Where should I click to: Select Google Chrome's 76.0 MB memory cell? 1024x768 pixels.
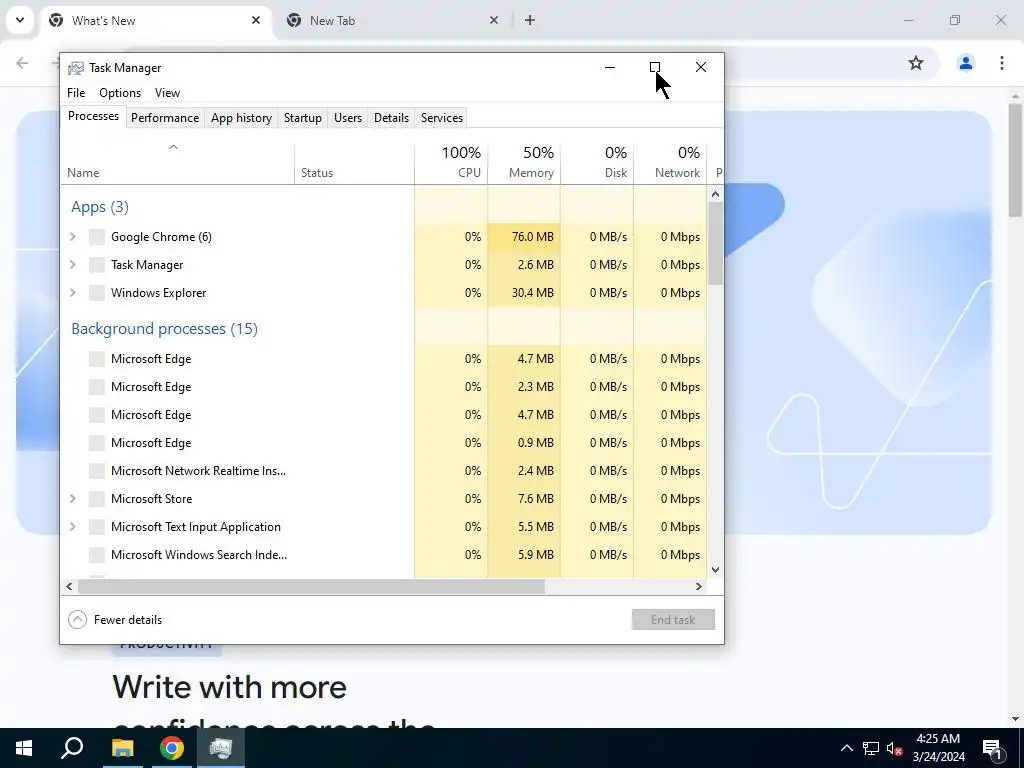click(524, 237)
